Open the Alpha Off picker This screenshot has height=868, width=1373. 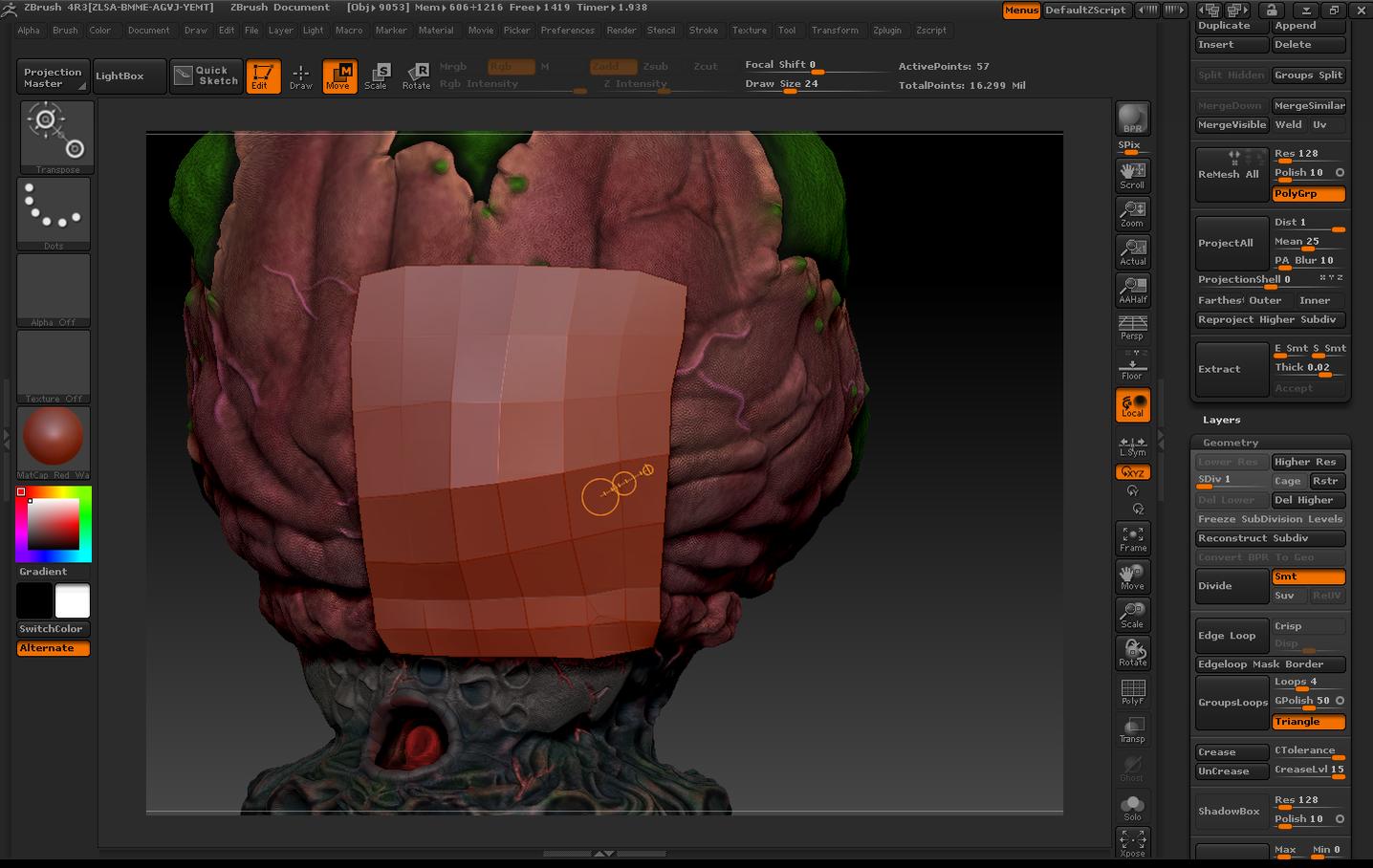55,290
